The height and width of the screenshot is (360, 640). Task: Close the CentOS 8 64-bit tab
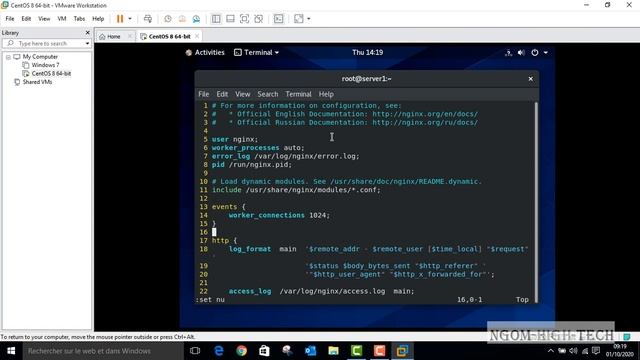click(x=197, y=36)
